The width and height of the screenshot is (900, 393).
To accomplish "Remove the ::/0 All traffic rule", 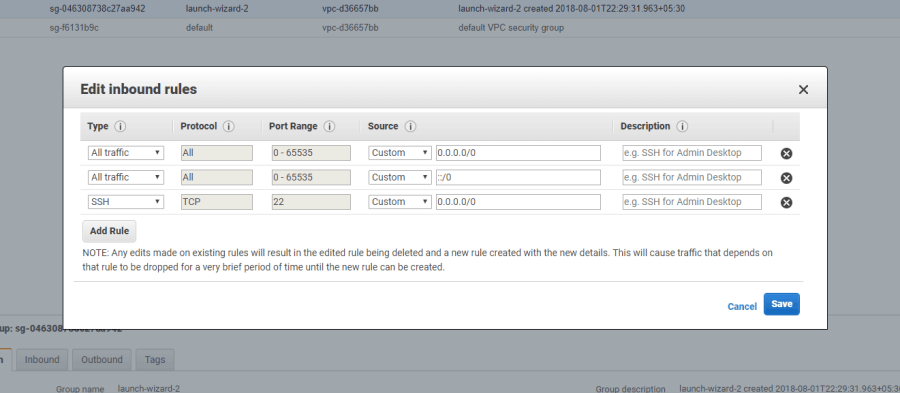I will [786, 178].
